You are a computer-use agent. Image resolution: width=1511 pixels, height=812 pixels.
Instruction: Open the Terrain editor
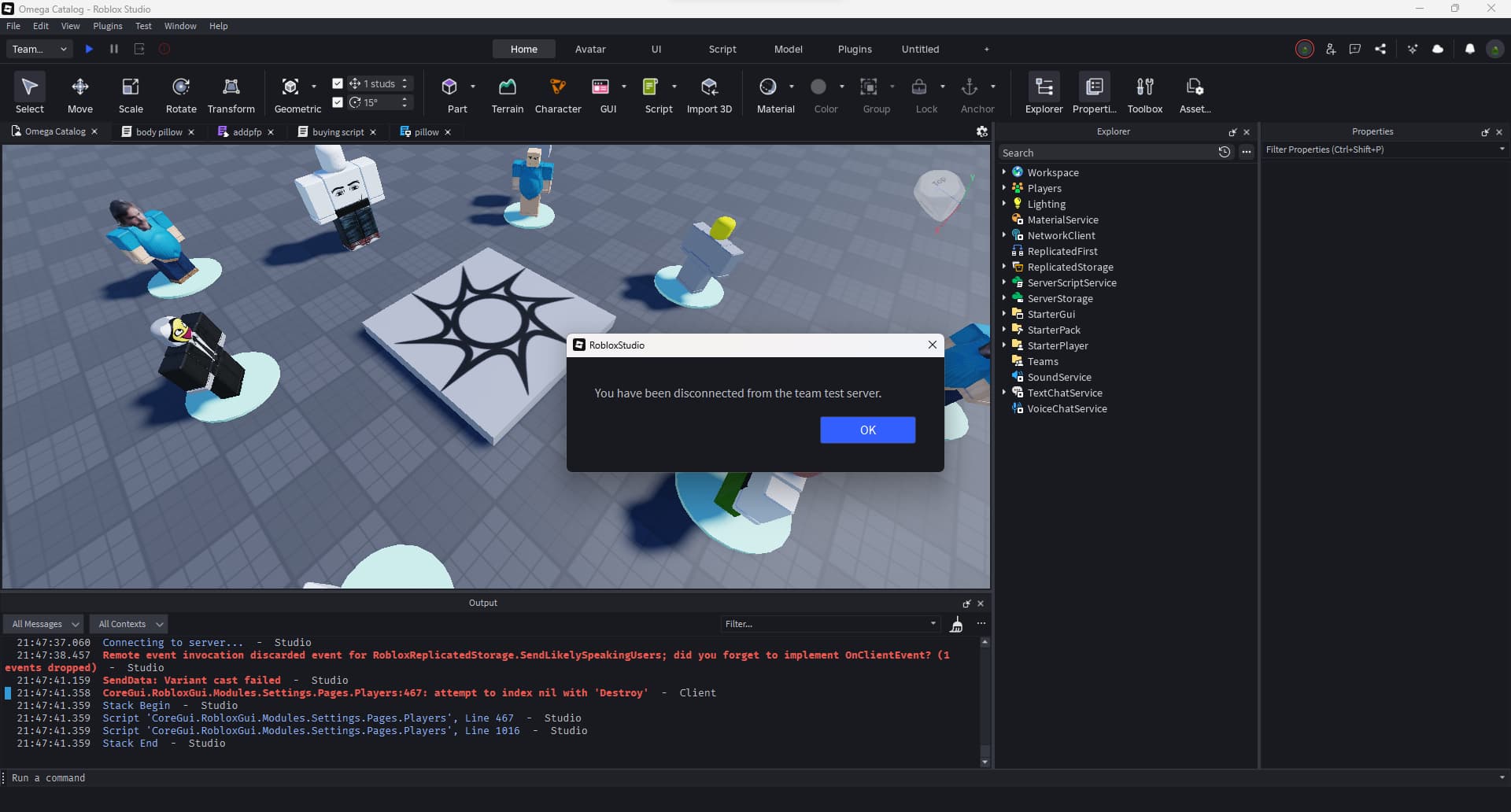point(508,94)
